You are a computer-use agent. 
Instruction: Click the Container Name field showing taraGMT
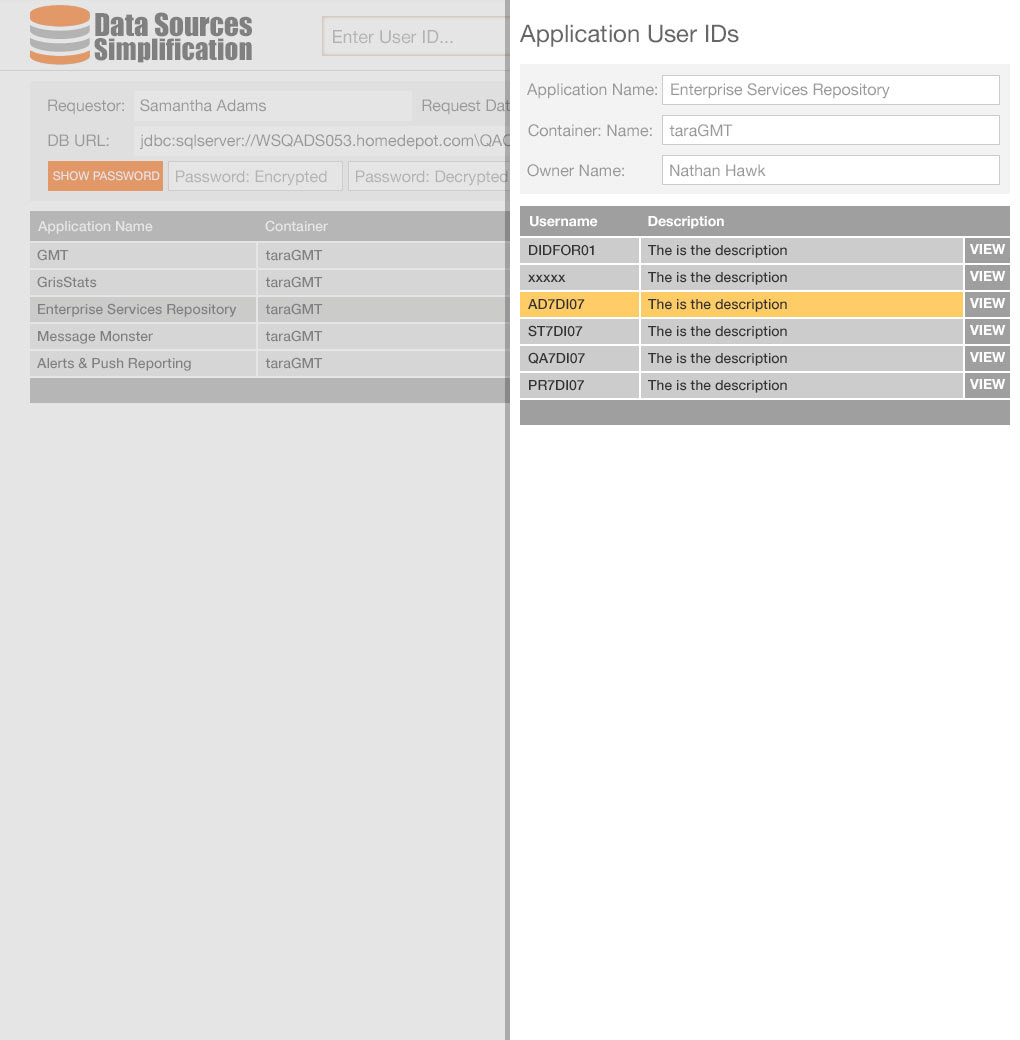point(830,130)
